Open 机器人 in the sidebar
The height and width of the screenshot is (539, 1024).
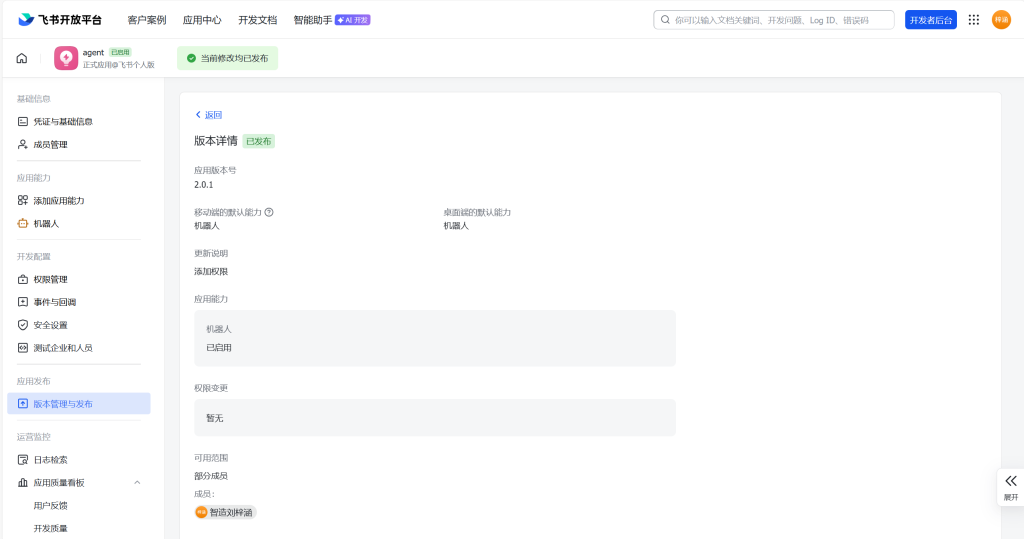click(x=46, y=223)
